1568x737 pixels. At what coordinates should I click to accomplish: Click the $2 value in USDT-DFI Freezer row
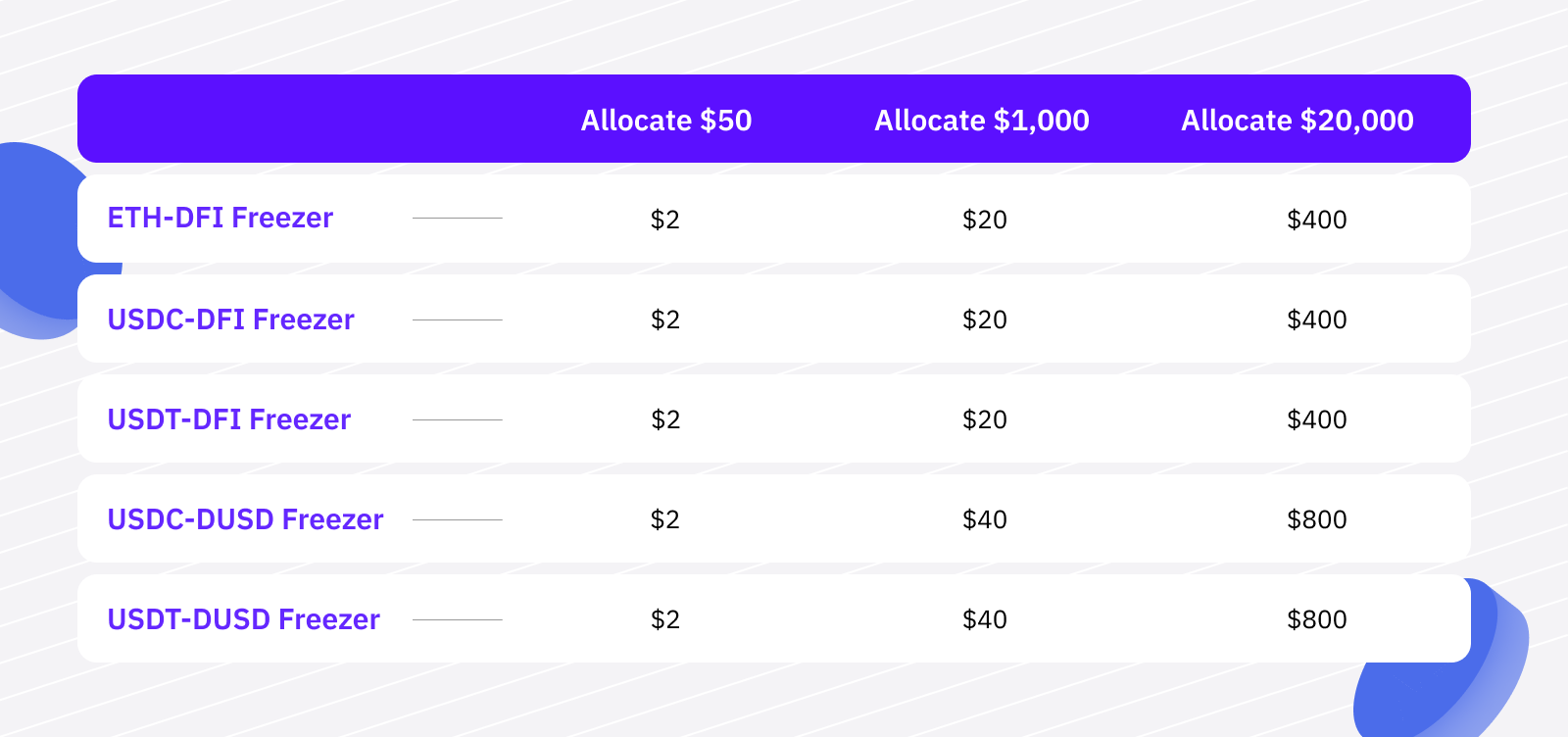[x=665, y=419]
